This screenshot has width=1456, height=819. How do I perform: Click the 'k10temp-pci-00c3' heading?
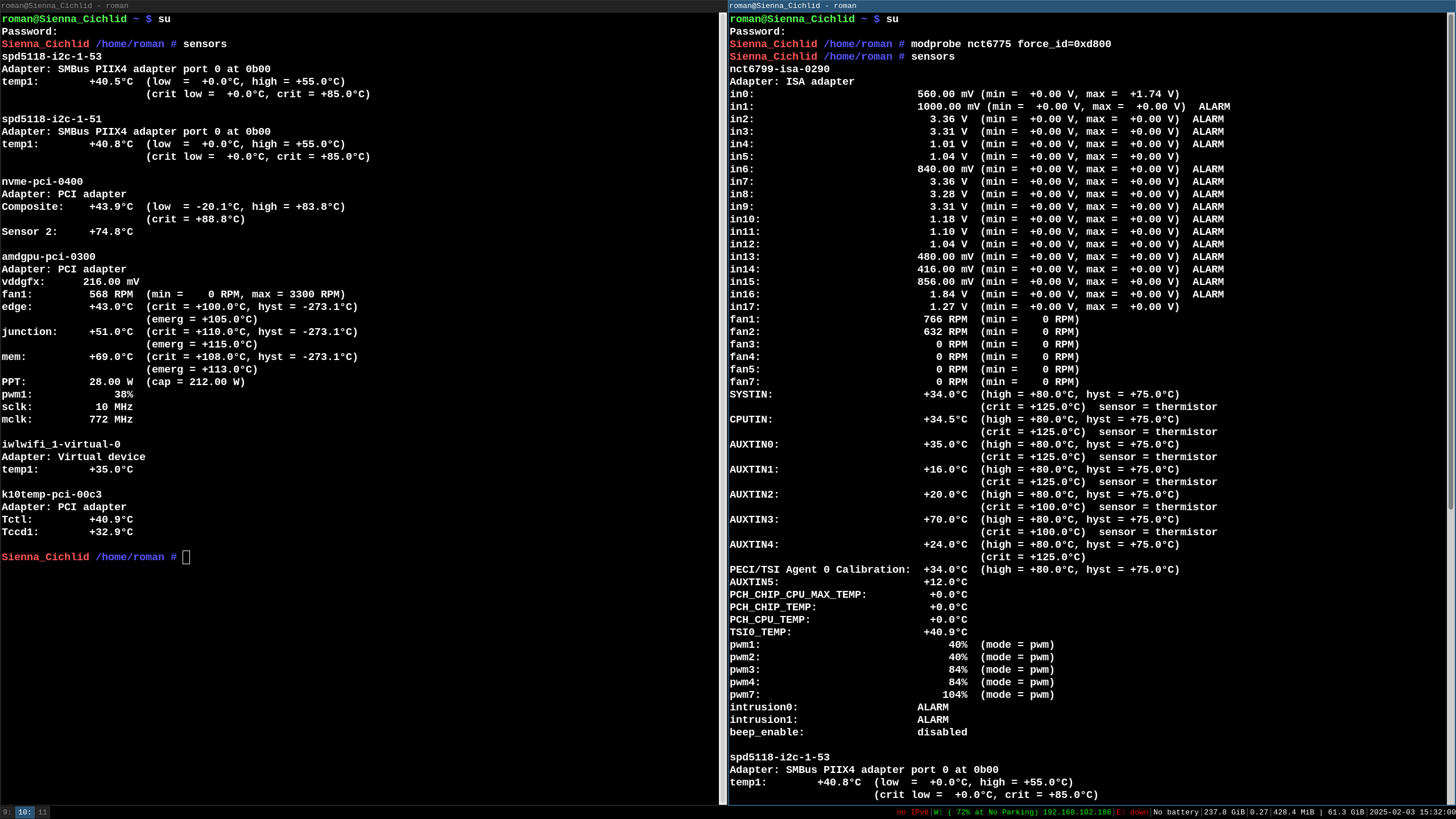click(x=52, y=495)
